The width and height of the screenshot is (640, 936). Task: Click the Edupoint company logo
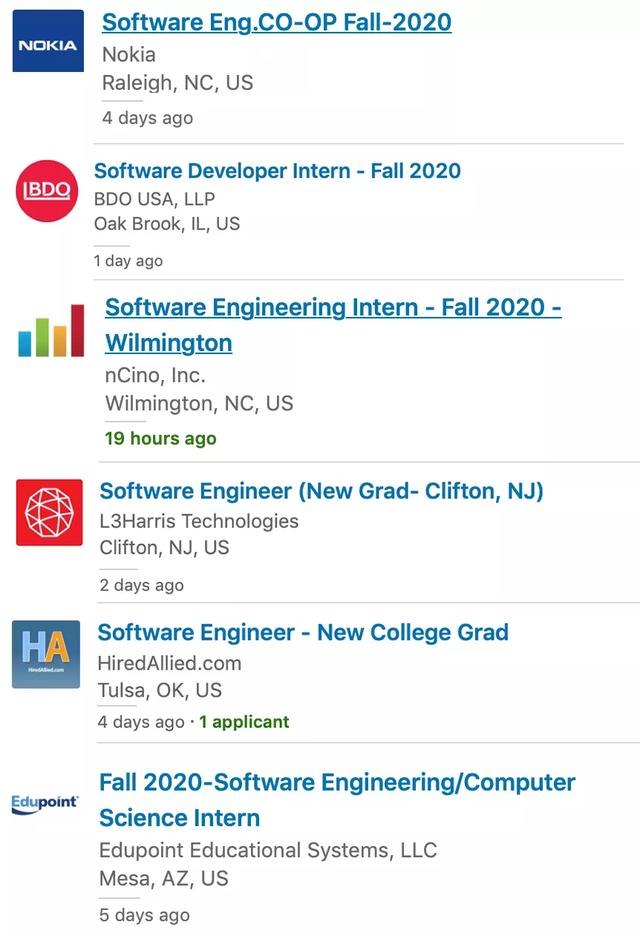pyautogui.click(x=45, y=802)
